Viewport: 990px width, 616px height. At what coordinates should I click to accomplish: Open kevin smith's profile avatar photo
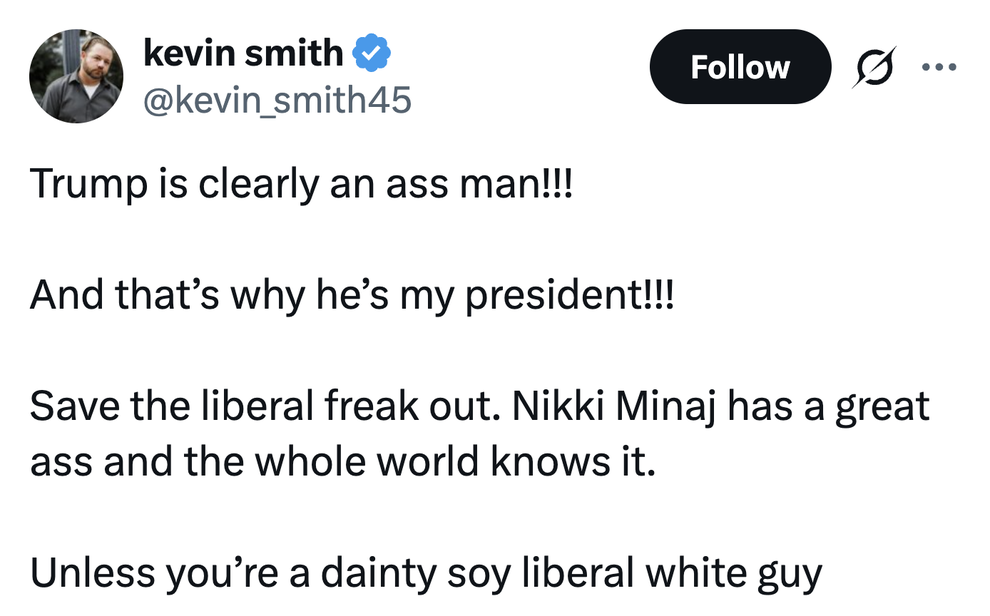[76, 76]
